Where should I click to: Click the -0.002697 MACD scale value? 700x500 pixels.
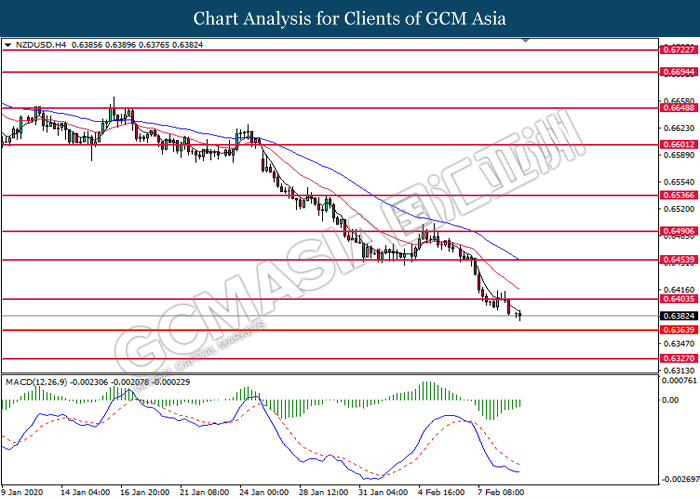pyautogui.click(x=679, y=479)
